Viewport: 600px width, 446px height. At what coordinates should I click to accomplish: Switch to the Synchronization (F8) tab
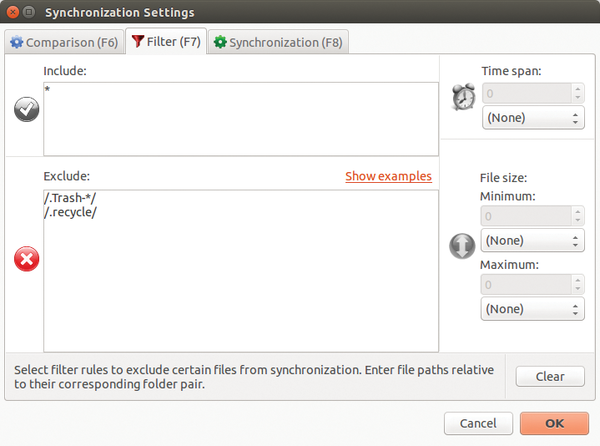[278, 42]
